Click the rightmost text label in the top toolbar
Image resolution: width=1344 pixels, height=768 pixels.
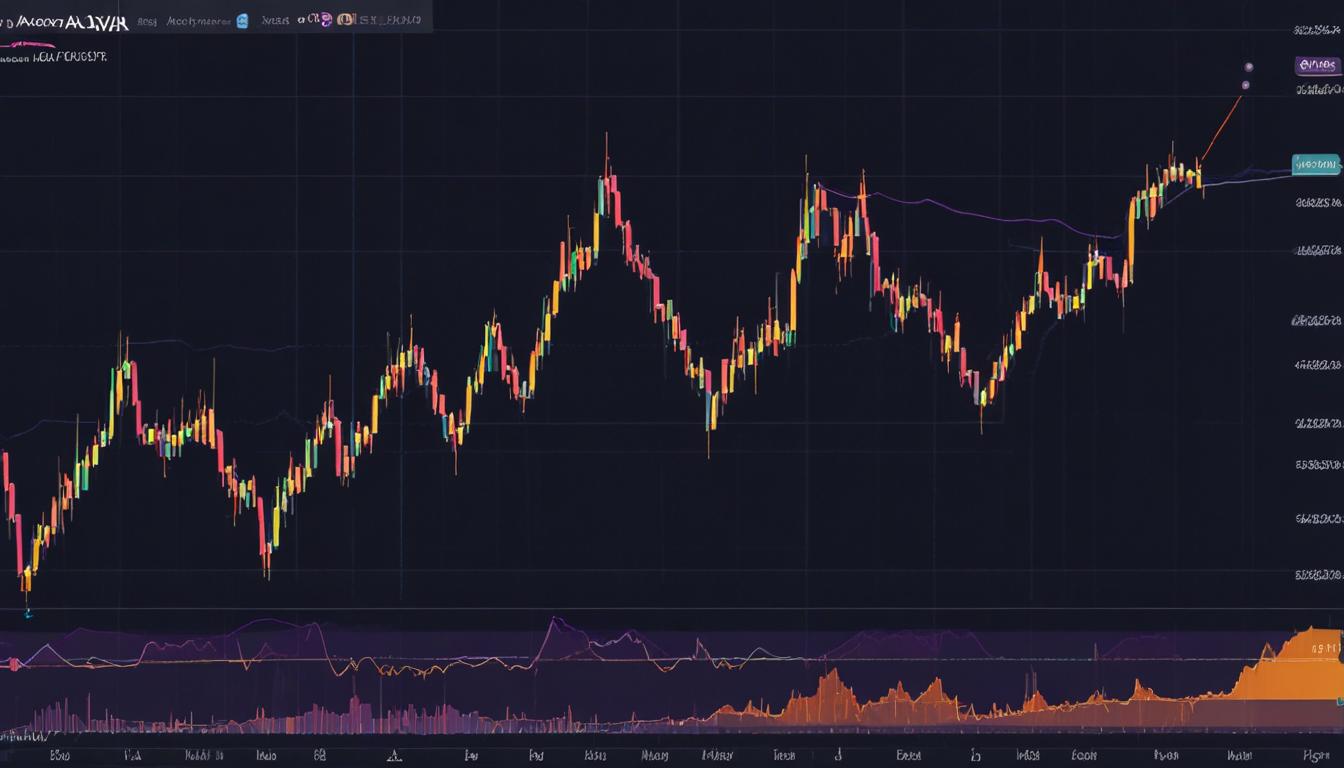pos(390,18)
